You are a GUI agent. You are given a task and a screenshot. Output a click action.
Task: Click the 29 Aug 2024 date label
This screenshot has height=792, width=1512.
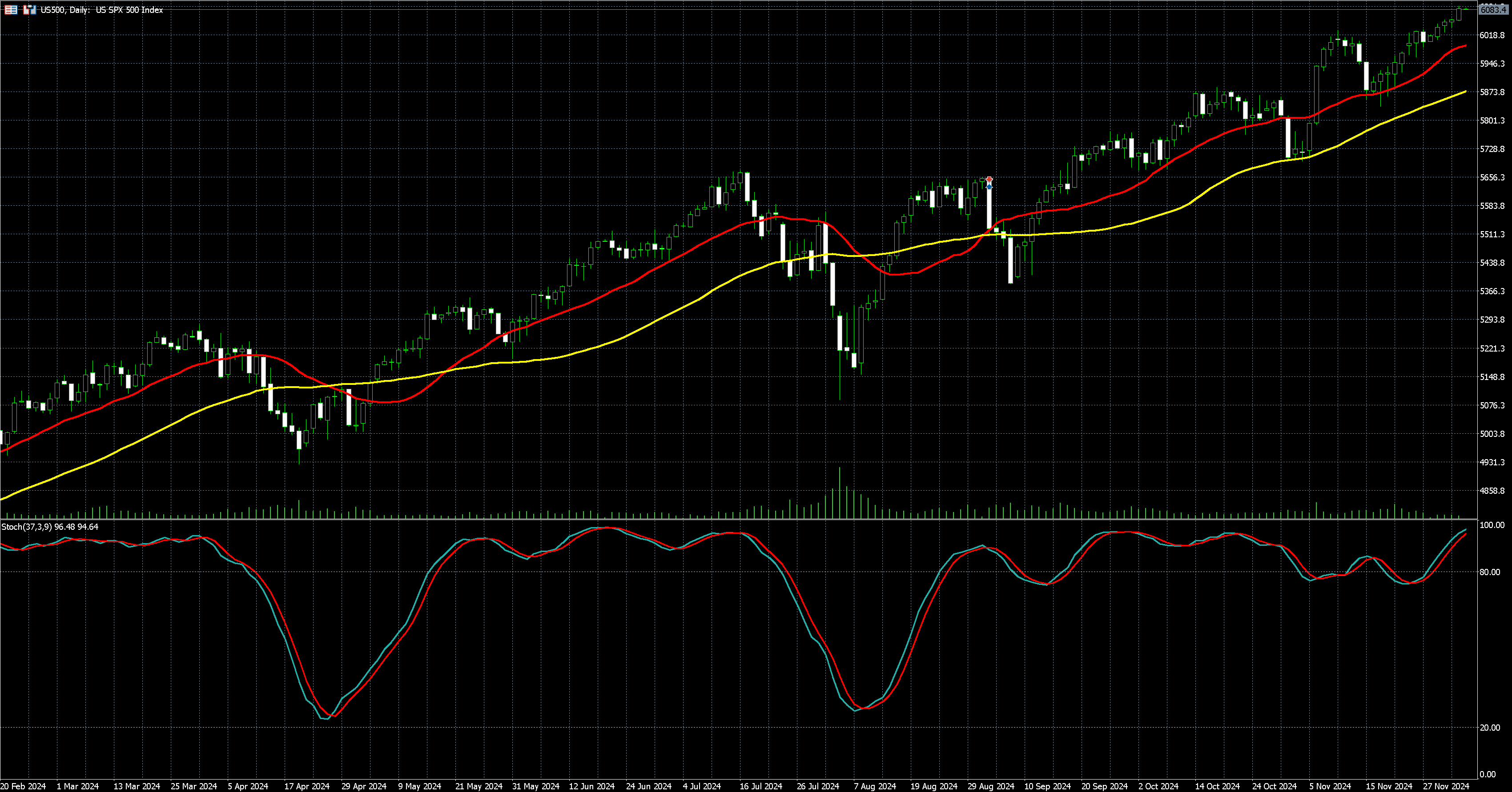(991, 786)
